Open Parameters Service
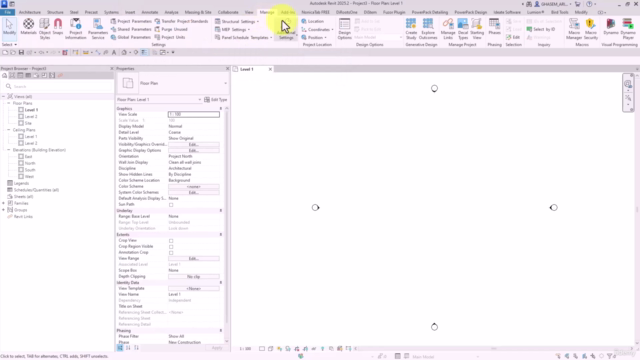The image size is (640, 360). coord(98,28)
